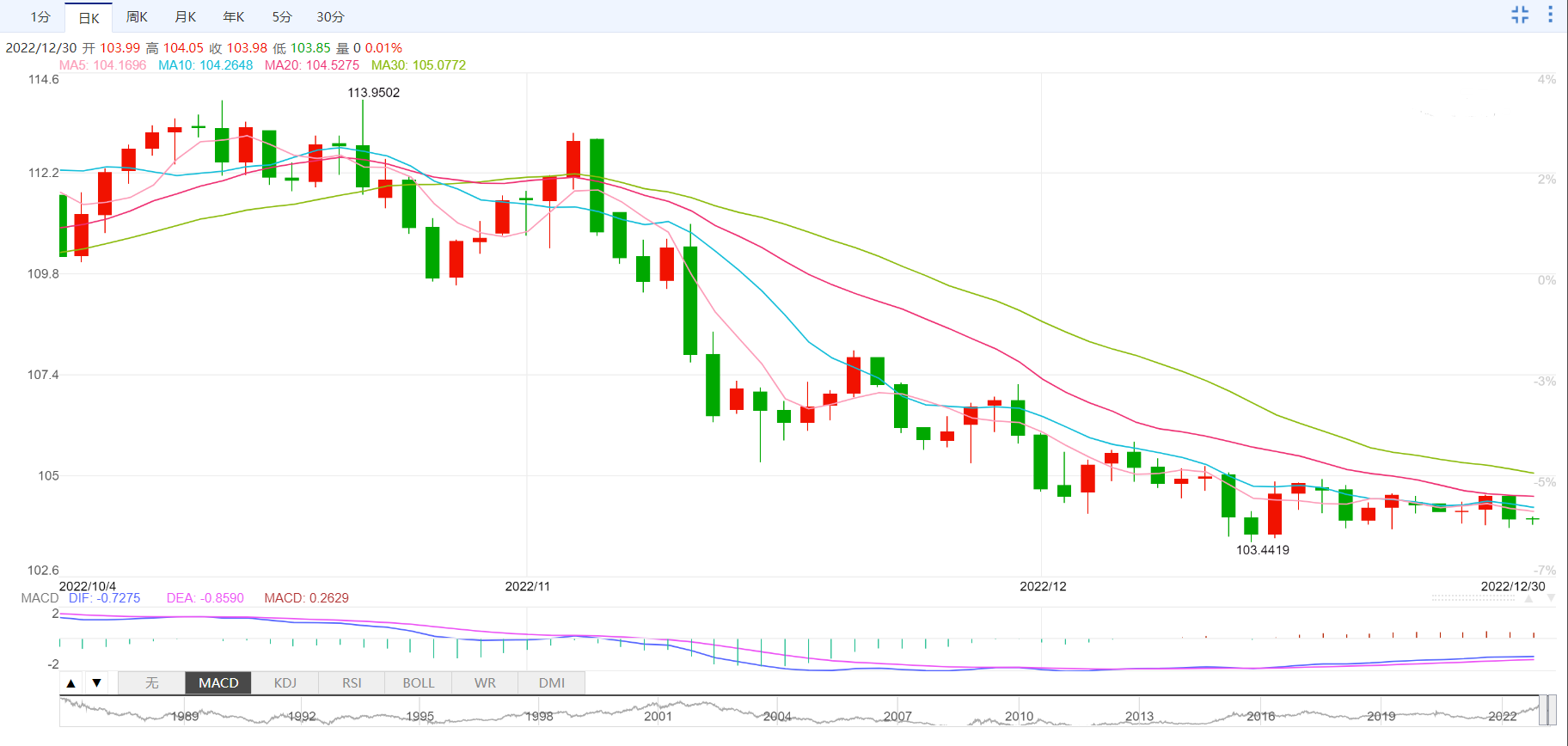Open the 年K yearly chart tab
Image resolution: width=1568 pixels, height=746 pixels.
click(x=234, y=17)
